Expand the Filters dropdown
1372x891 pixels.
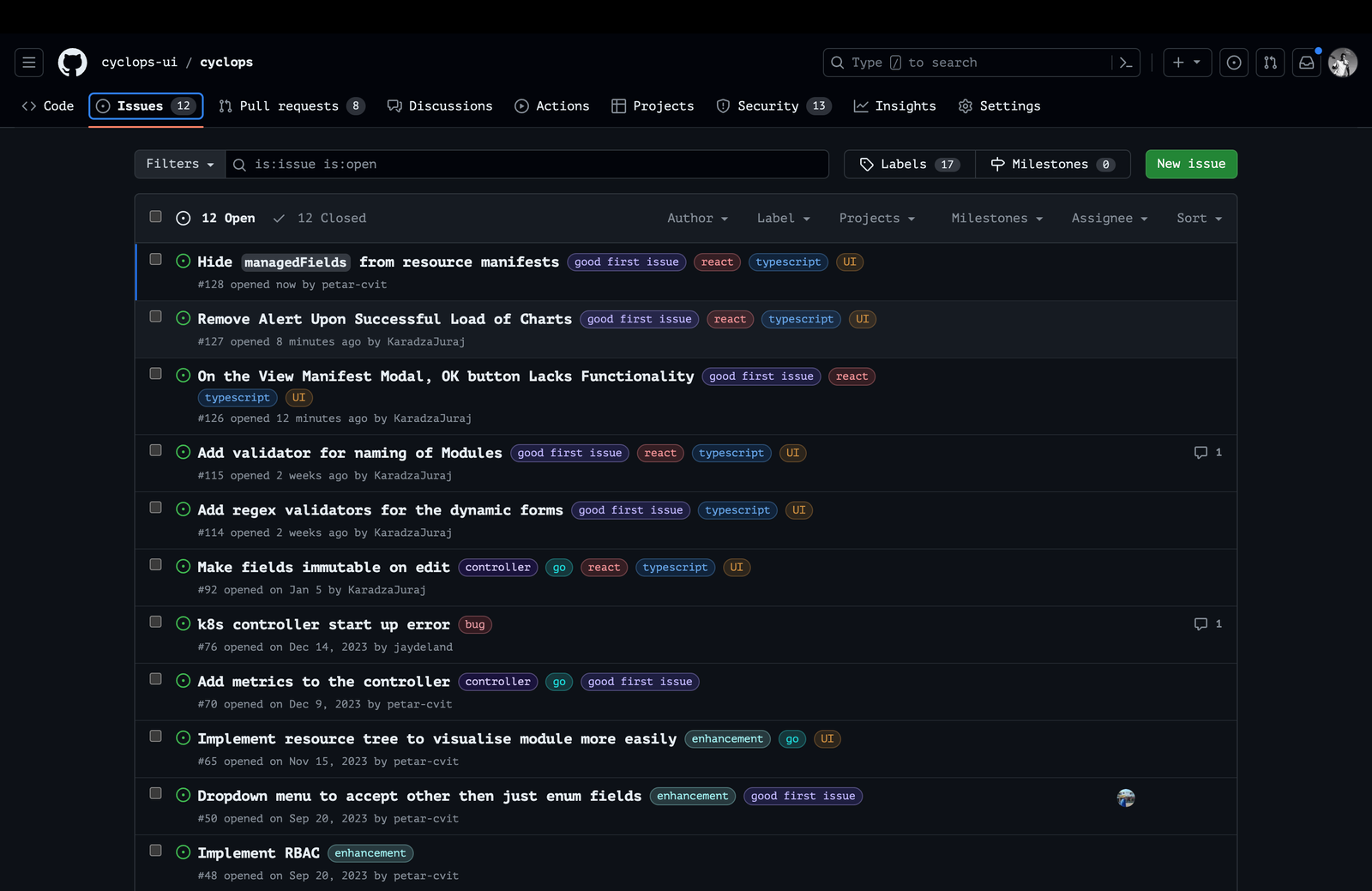pos(180,164)
